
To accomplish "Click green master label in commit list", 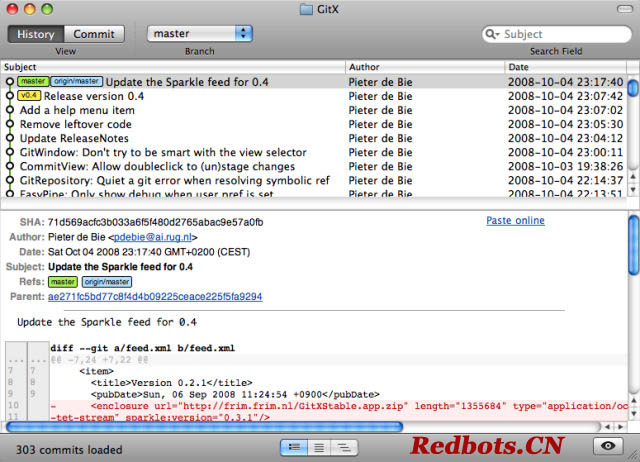I will (33, 82).
